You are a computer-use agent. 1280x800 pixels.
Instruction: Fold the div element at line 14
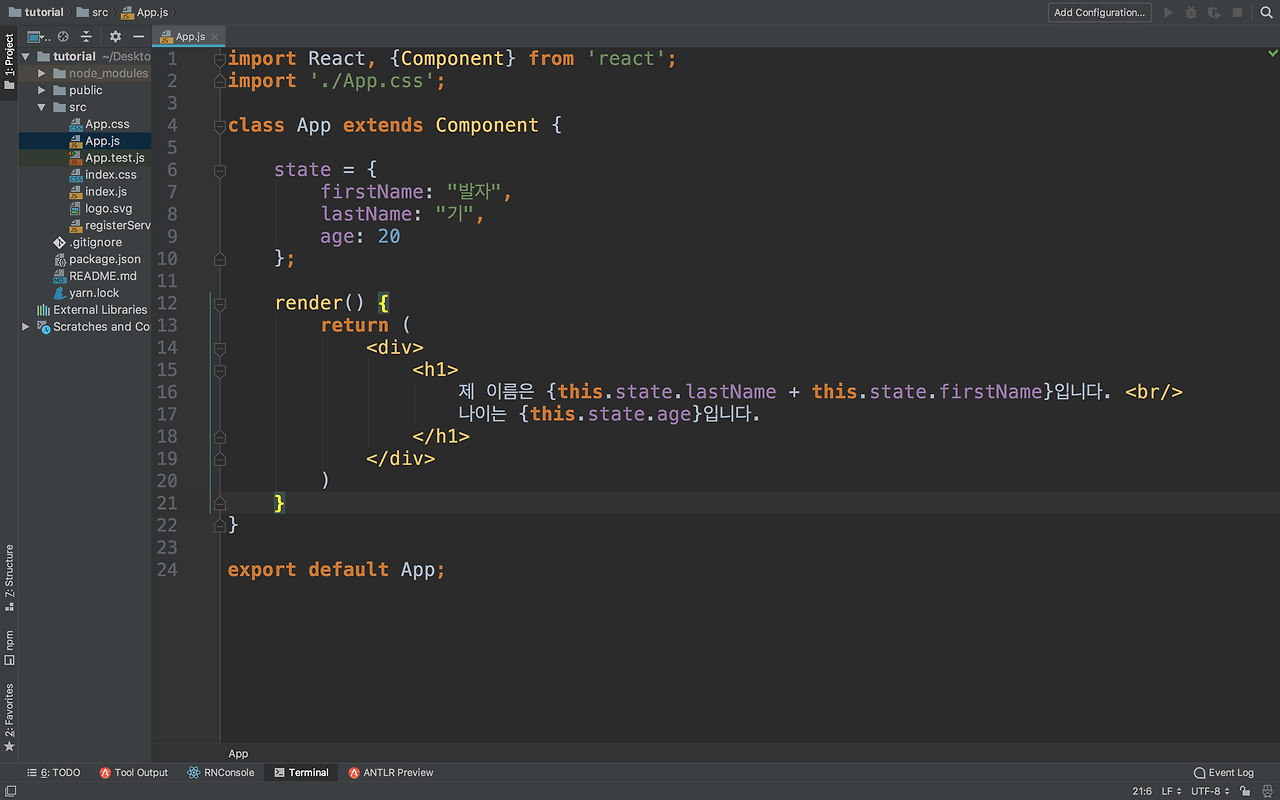pyautogui.click(x=219, y=348)
